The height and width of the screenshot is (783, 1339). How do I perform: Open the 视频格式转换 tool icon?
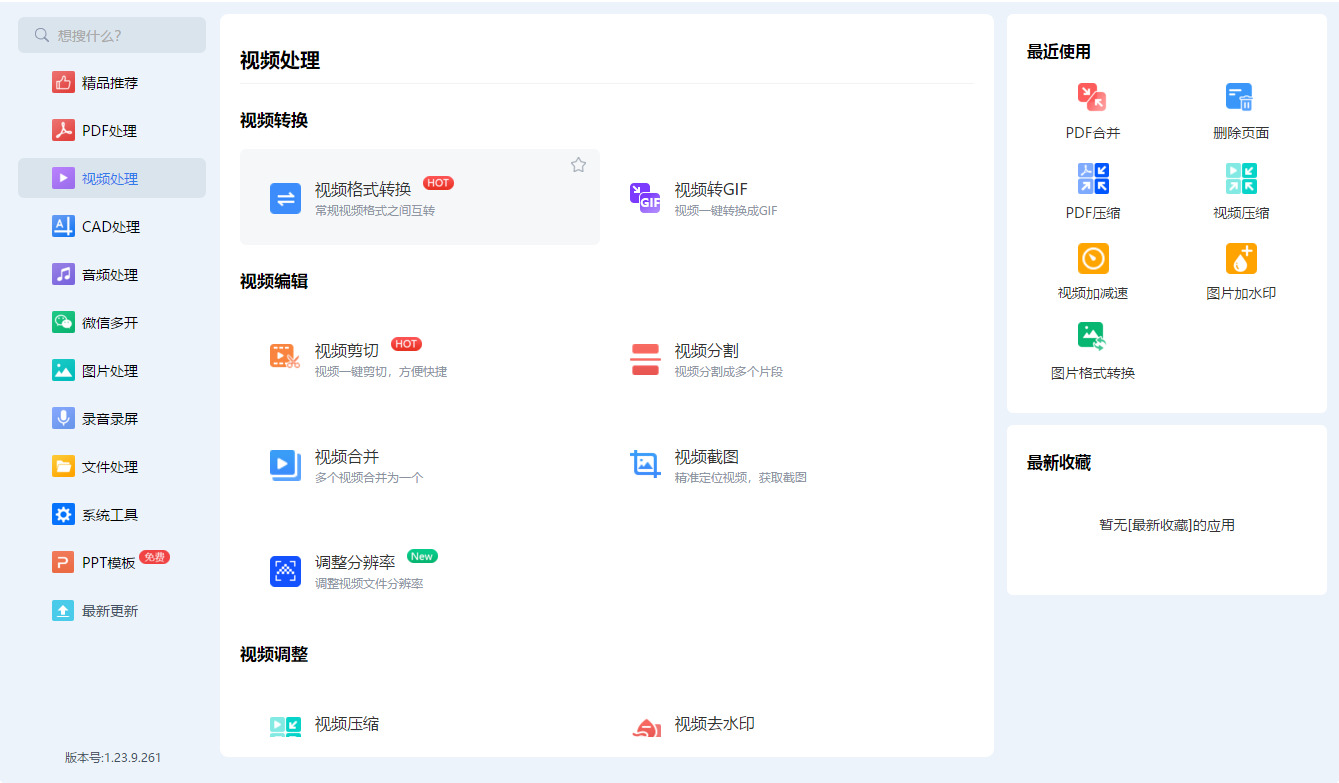point(286,198)
